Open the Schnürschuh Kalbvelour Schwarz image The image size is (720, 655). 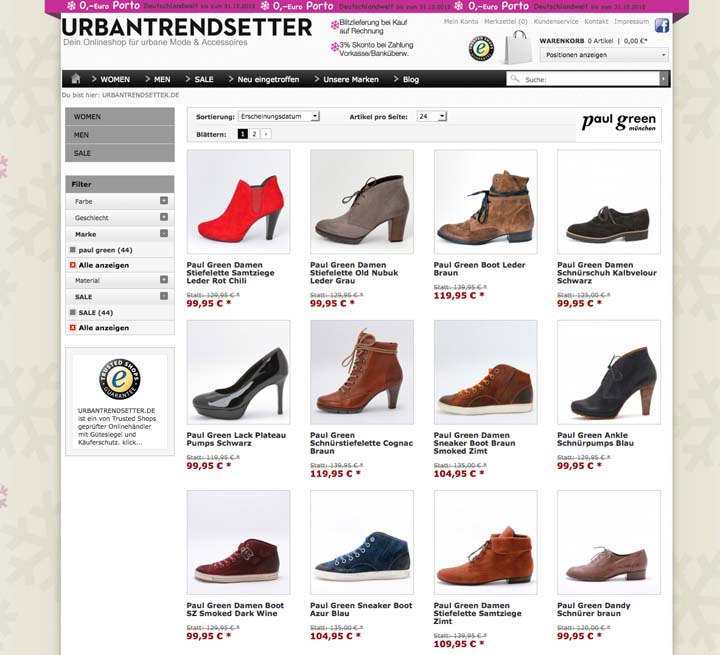click(609, 202)
